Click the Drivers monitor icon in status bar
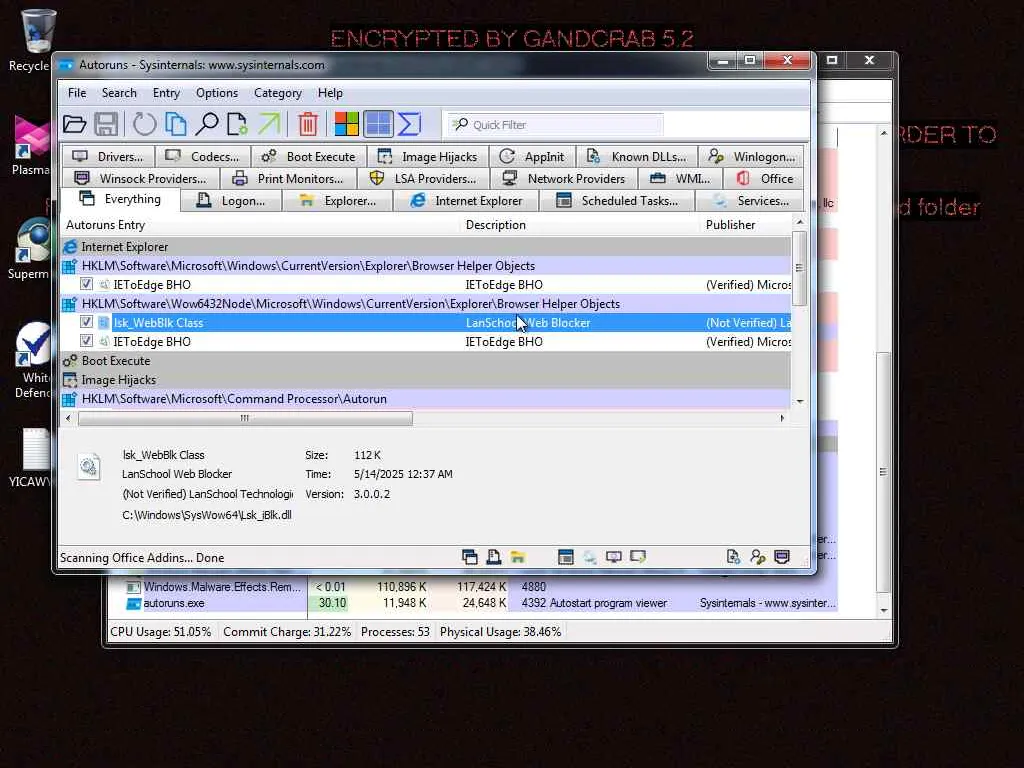The width and height of the screenshot is (1024, 768). click(614, 557)
